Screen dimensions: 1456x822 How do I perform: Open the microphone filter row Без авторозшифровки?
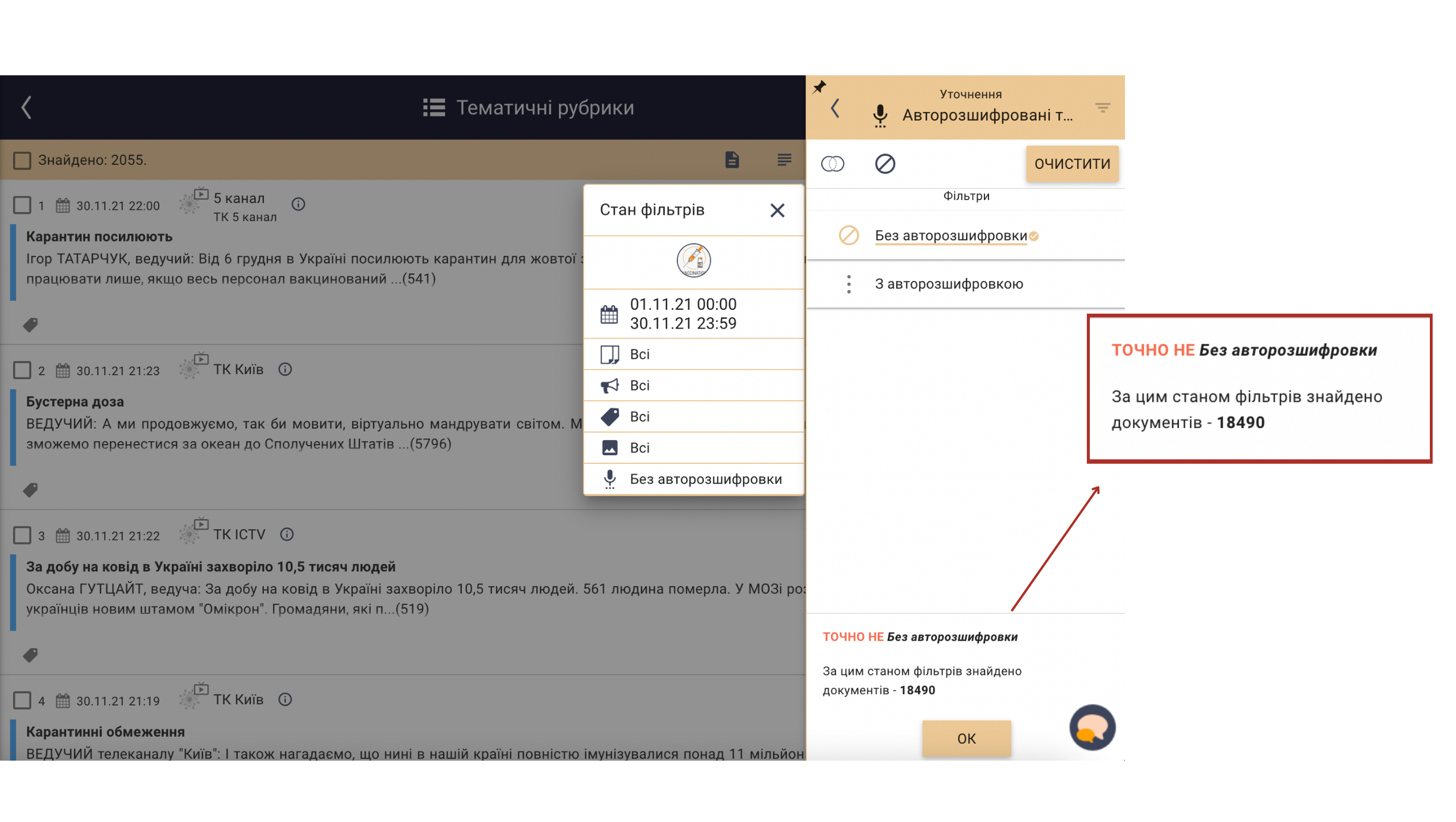(x=694, y=479)
